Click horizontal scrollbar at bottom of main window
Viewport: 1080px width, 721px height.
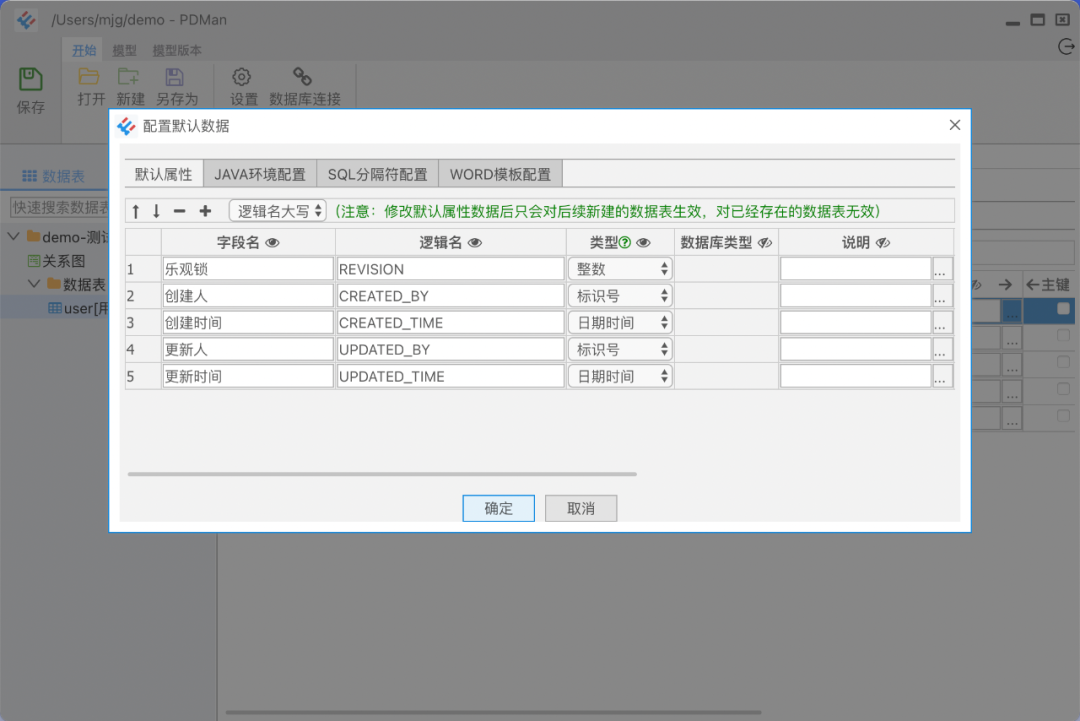tap(493, 712)
